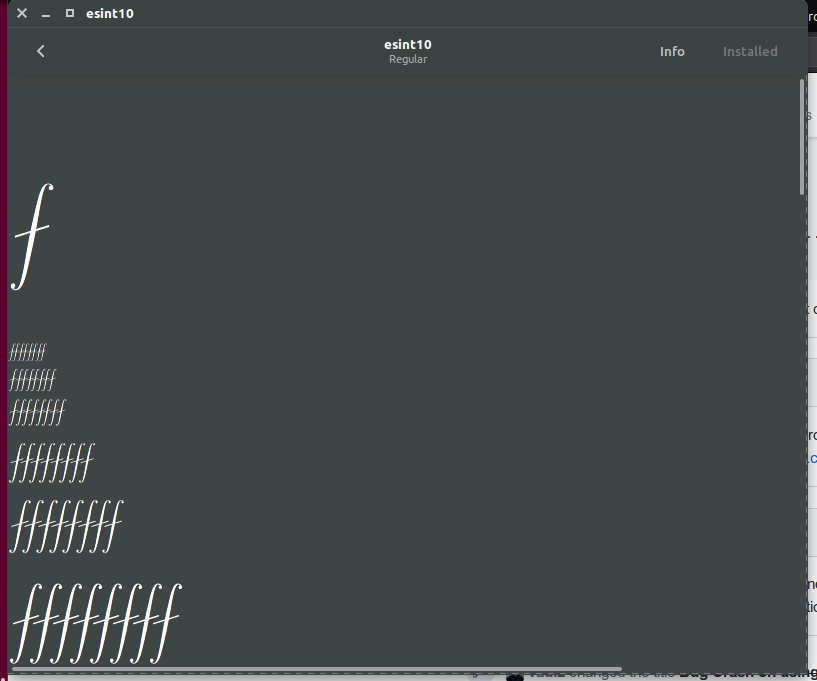Viewport: 817px width, 681px height.
Task: Maximize the esint10 window
Action: [70, 13]
